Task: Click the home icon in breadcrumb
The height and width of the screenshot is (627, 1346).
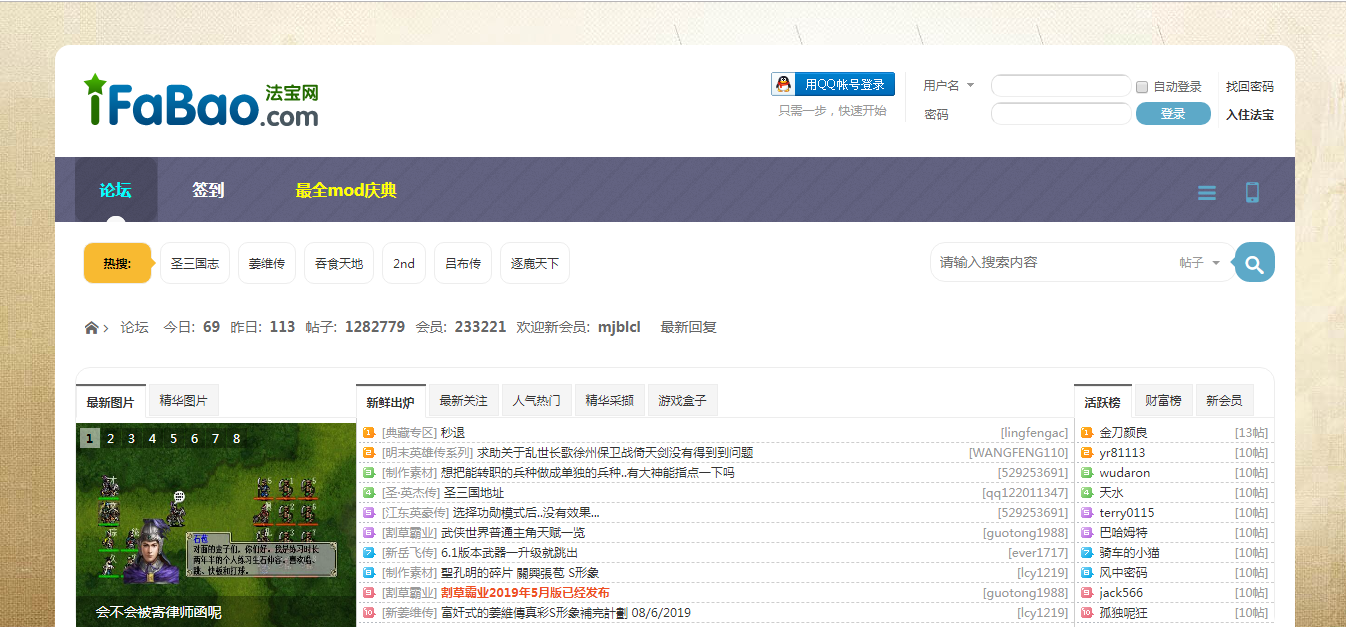Action: [x=92, y=328]
